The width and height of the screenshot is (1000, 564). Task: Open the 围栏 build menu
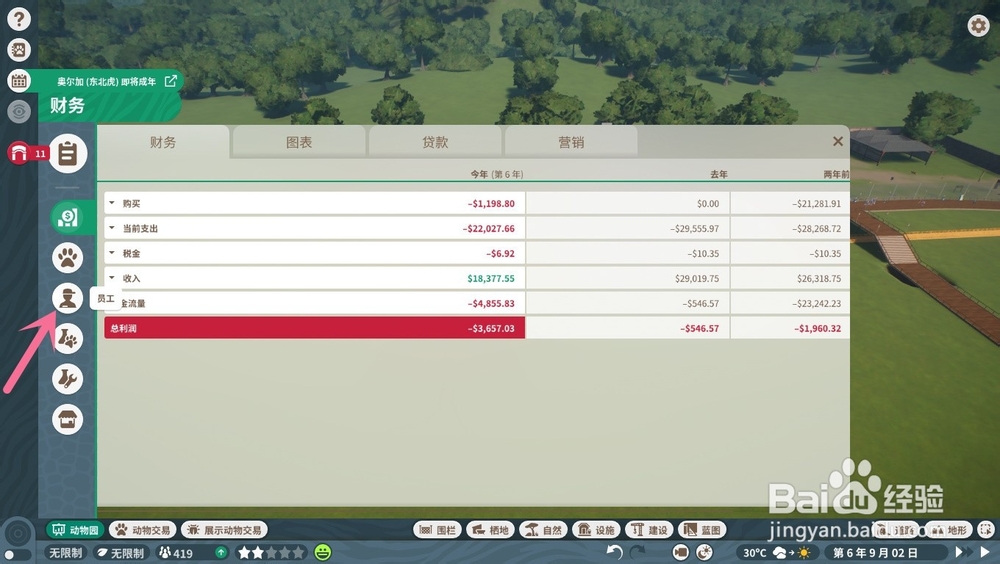pyautogui.click(x=438, y=530)
